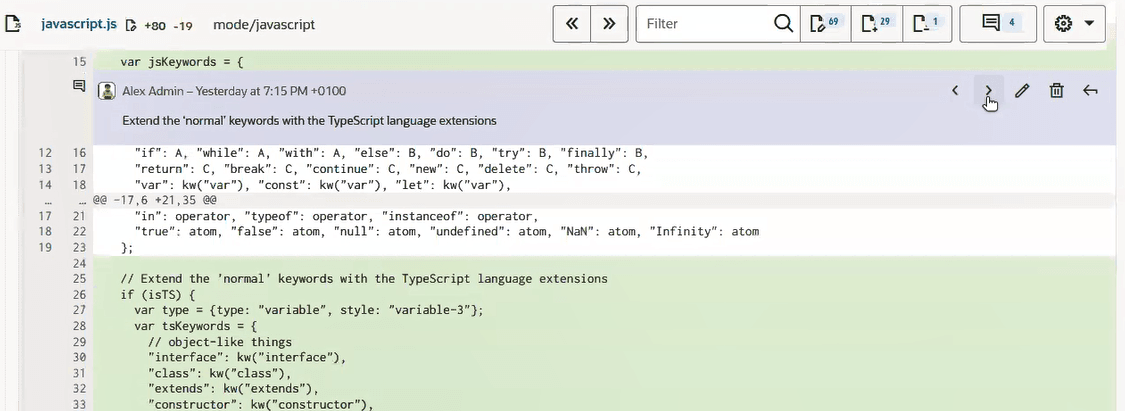
Task: Click the search magnifier icon in Filter
Action: point(783,24)
